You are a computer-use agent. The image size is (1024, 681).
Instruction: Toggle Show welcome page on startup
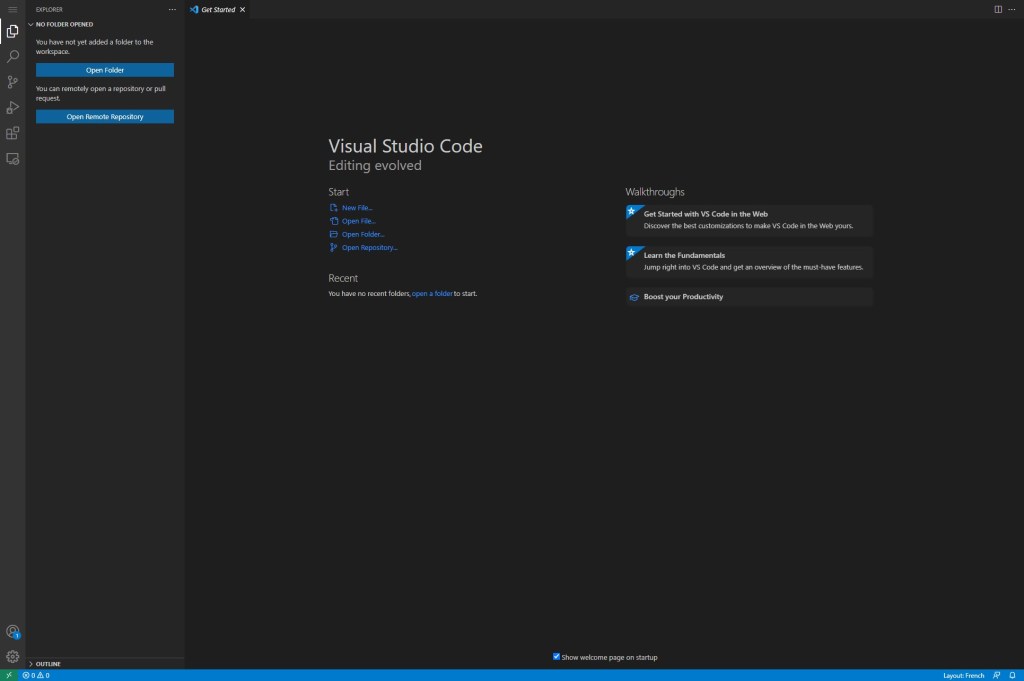[x=557, y=657]
